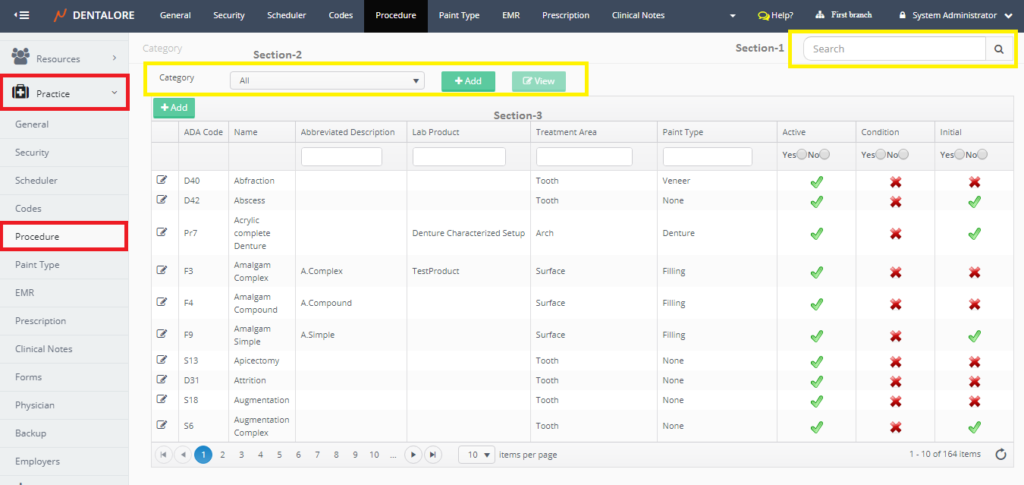The image size is (1024, 485).
Task: Open edit icon for Apicectomy row
Action: [162, 360]
